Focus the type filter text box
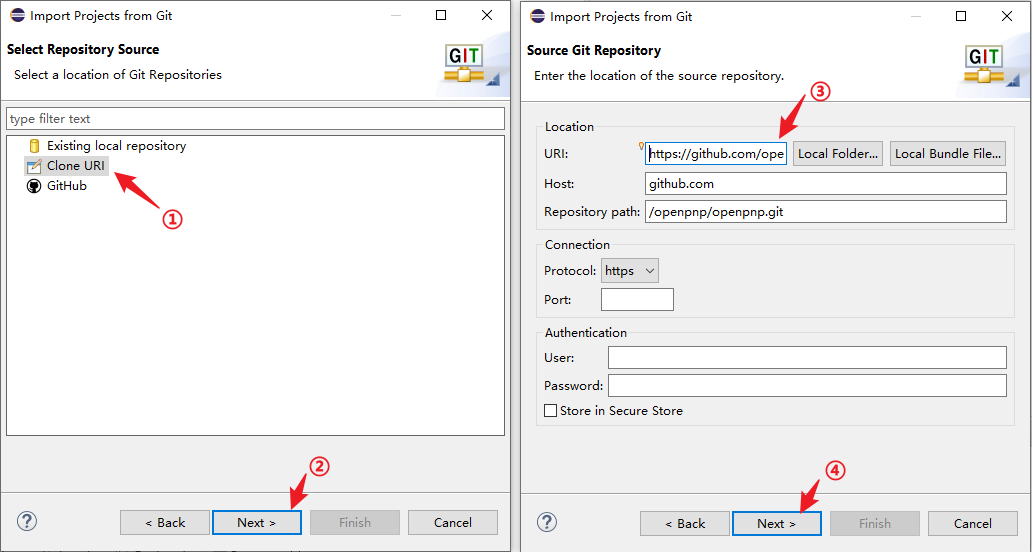 point(255,119)
